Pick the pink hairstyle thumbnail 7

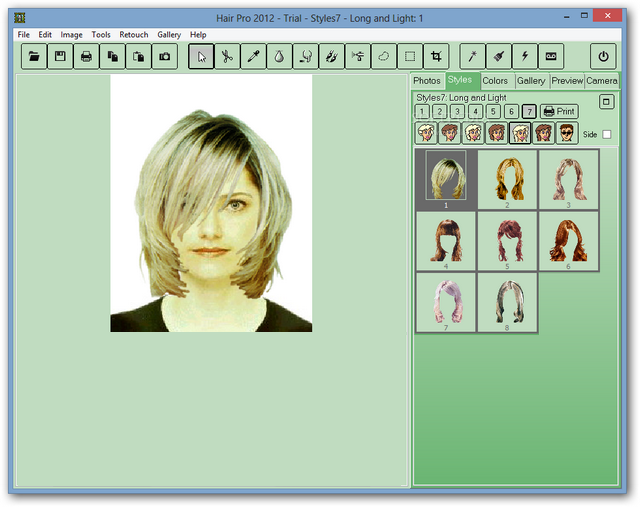(446, 302)
